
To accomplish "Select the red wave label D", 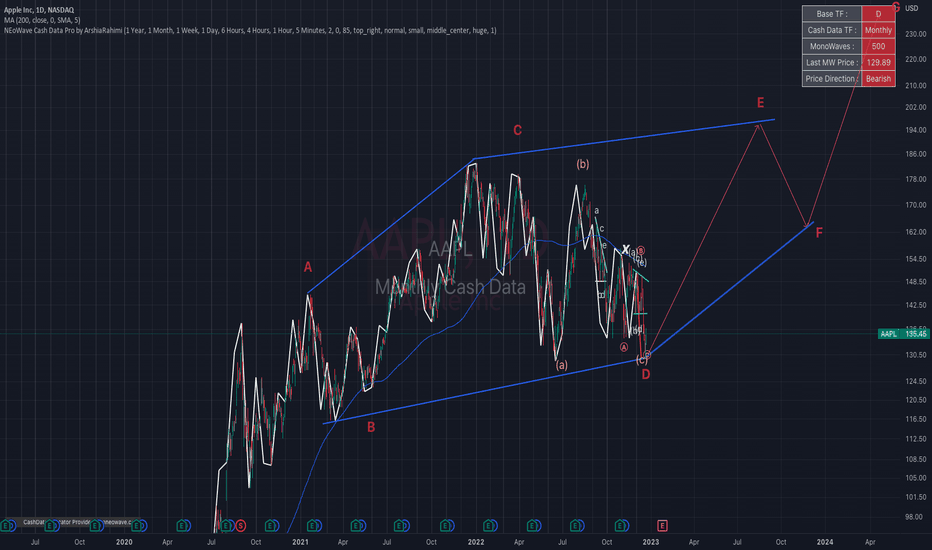I will 646,375.
